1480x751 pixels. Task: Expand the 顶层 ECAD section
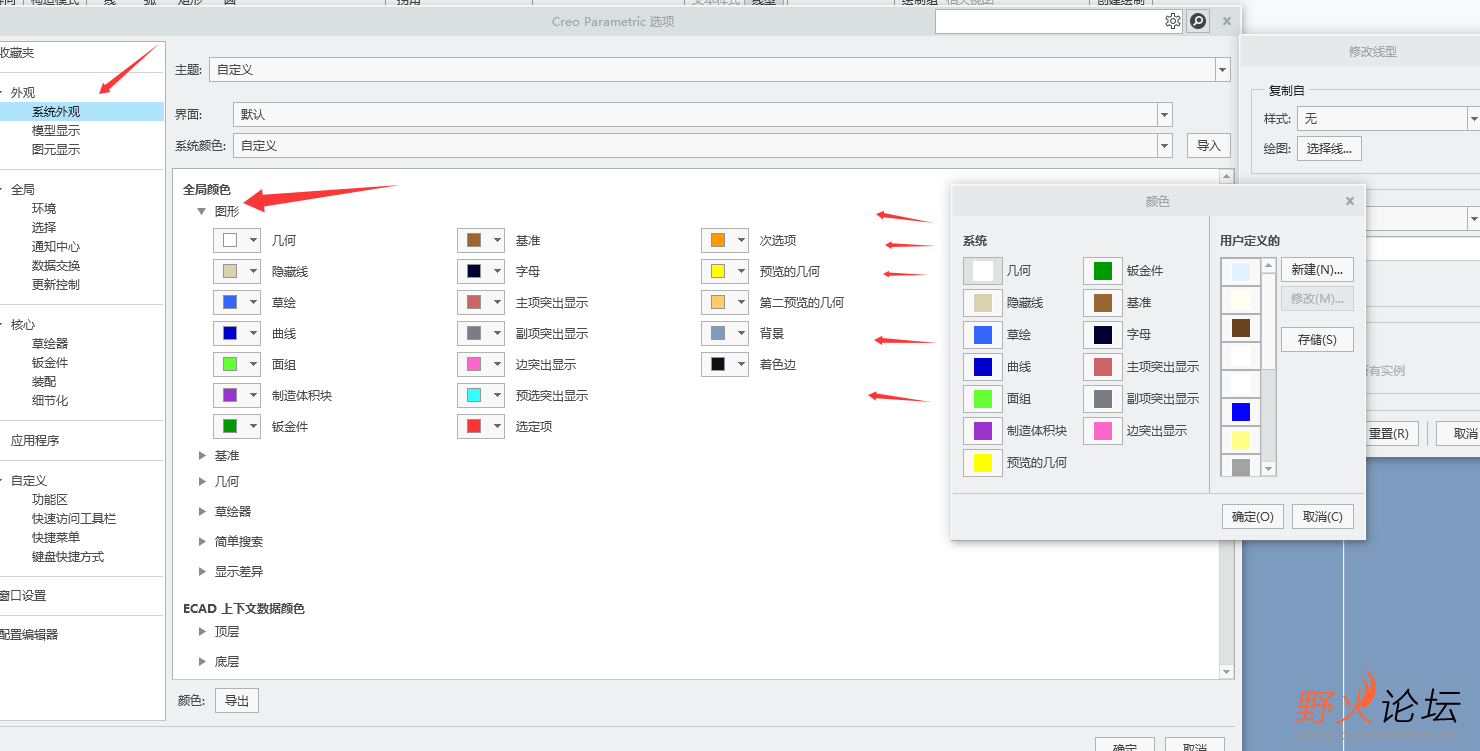[203, 631]
